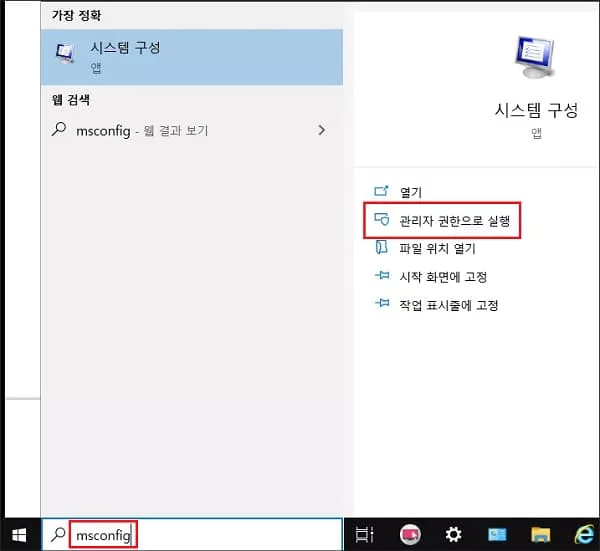Click the open-app icon beside 열기
The height and width of the screenshot is (551, 600).
381,191
